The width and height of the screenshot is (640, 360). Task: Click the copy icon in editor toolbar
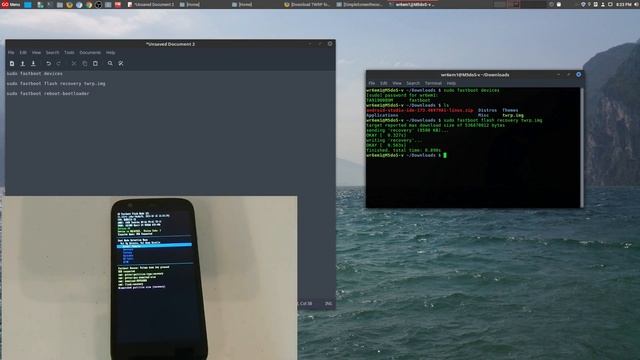[x=84, y=64]
